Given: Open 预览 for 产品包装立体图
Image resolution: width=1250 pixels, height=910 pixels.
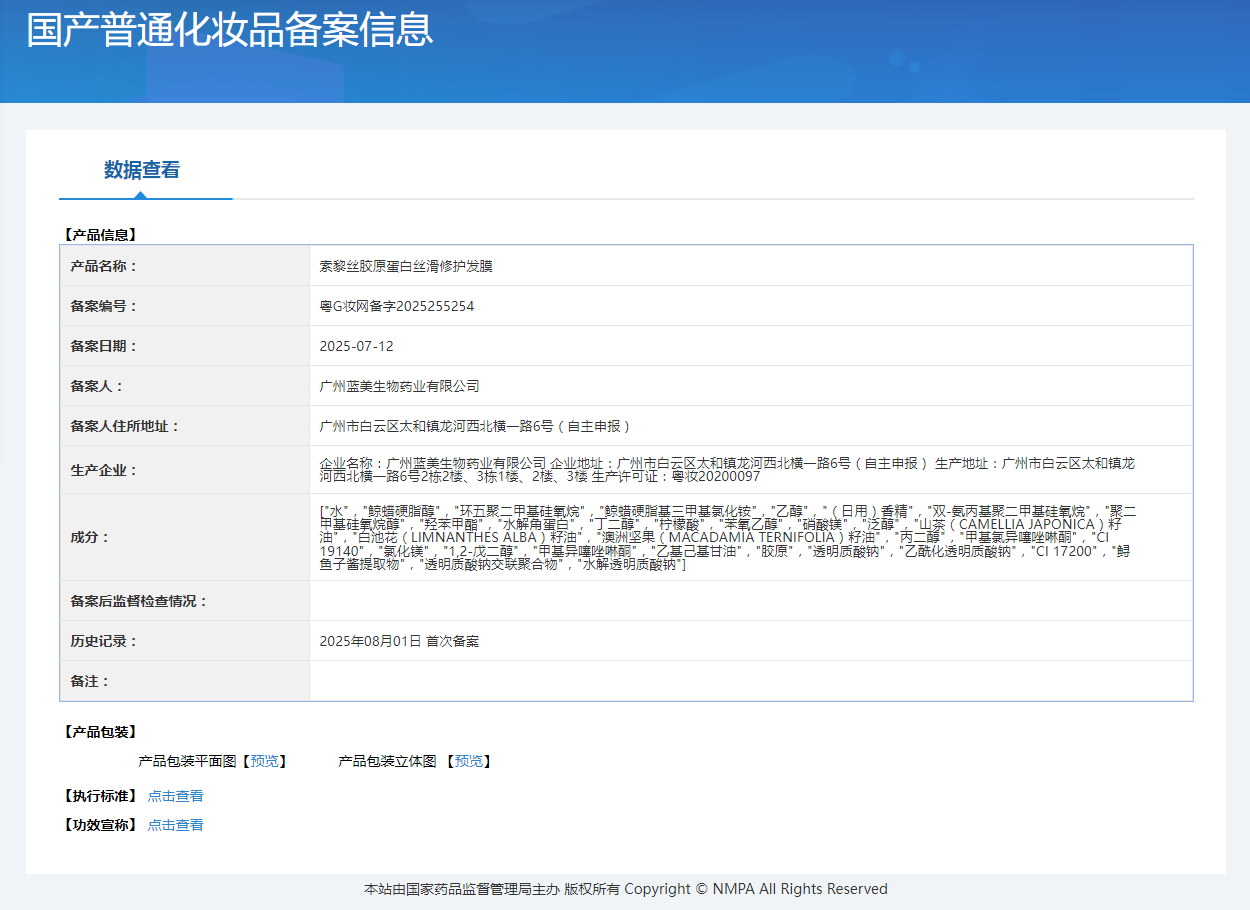Looking at the screenshot, I should pyautogui.click(x=469, y=761).
